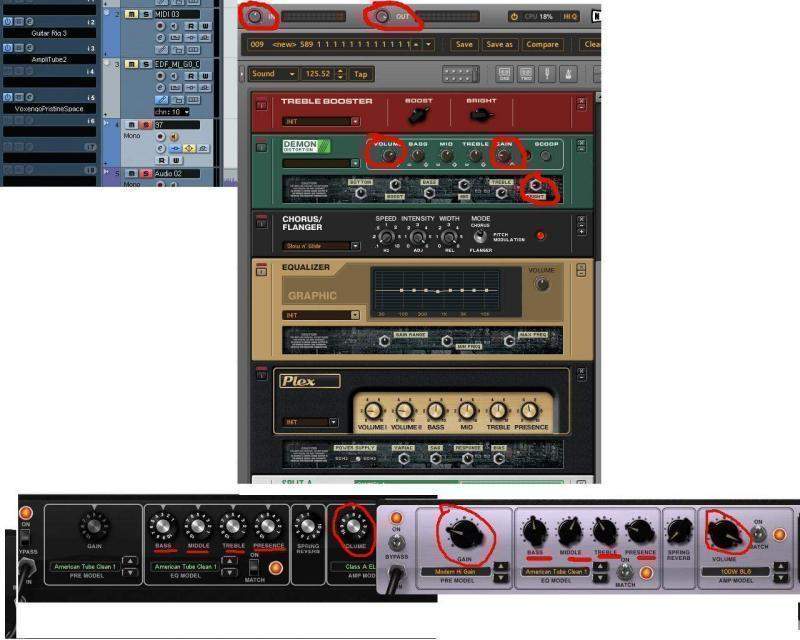
Task: Open the chn: 10 channel dropdown
Action: click(172, 112)
